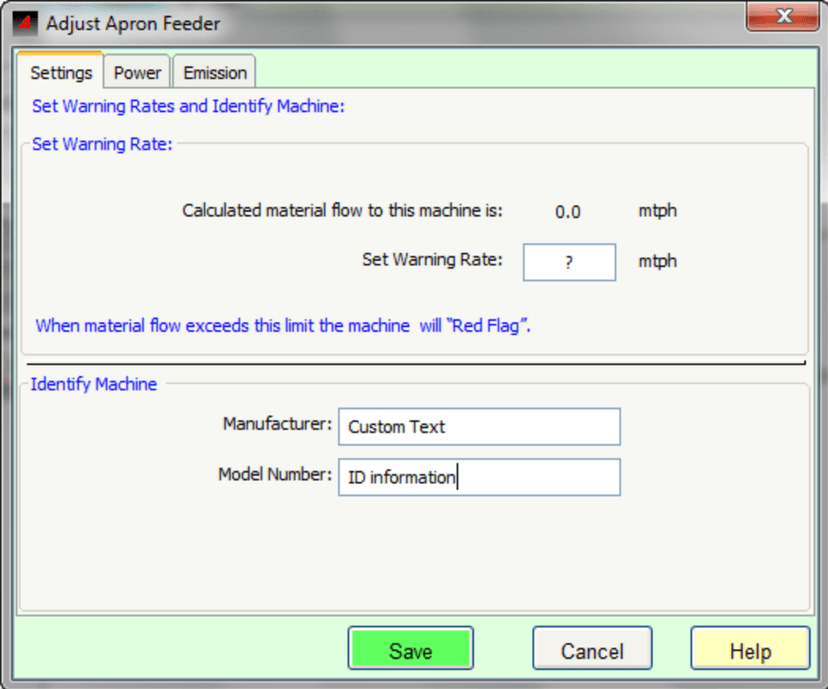
Task: Click the Set Warning Rate input box
Action: click(x=568, y=262)
